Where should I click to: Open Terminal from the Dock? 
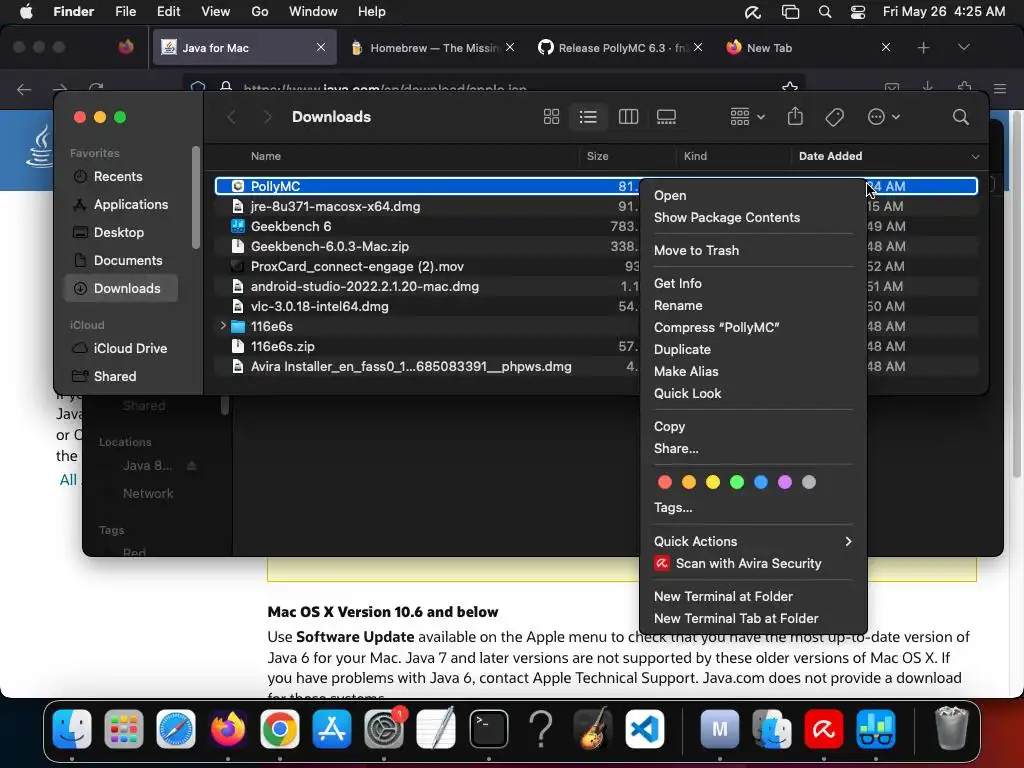pyautogui.click(x=488, y=729)
